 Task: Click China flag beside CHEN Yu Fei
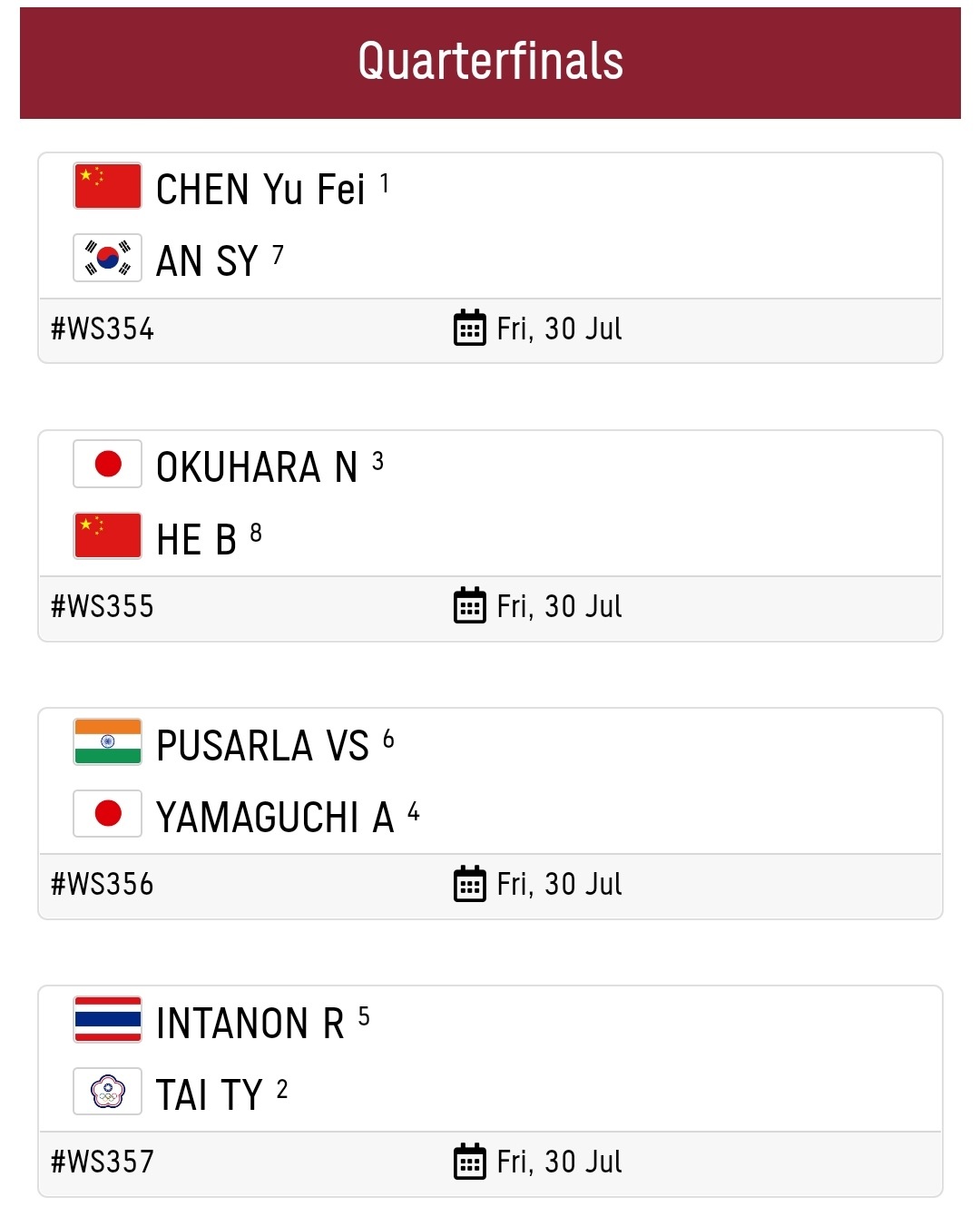click(107, 186)
